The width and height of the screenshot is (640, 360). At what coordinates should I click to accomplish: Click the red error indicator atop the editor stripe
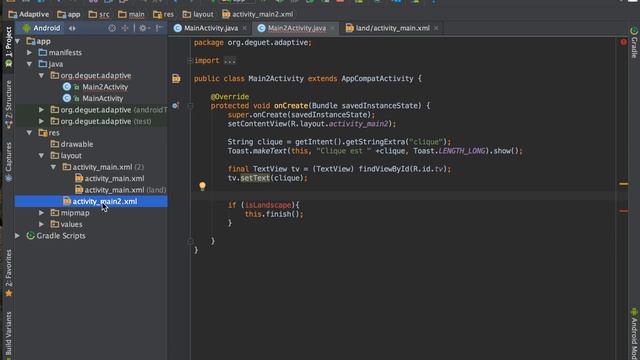[x=624, y=42]
